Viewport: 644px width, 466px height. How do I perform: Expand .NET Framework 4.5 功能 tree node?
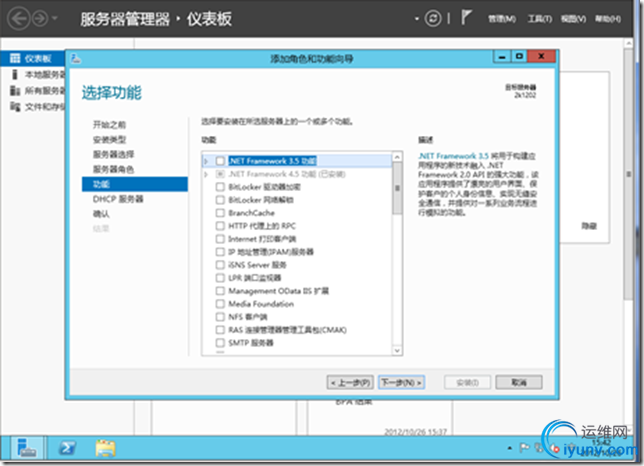click(x=207, y=174)
